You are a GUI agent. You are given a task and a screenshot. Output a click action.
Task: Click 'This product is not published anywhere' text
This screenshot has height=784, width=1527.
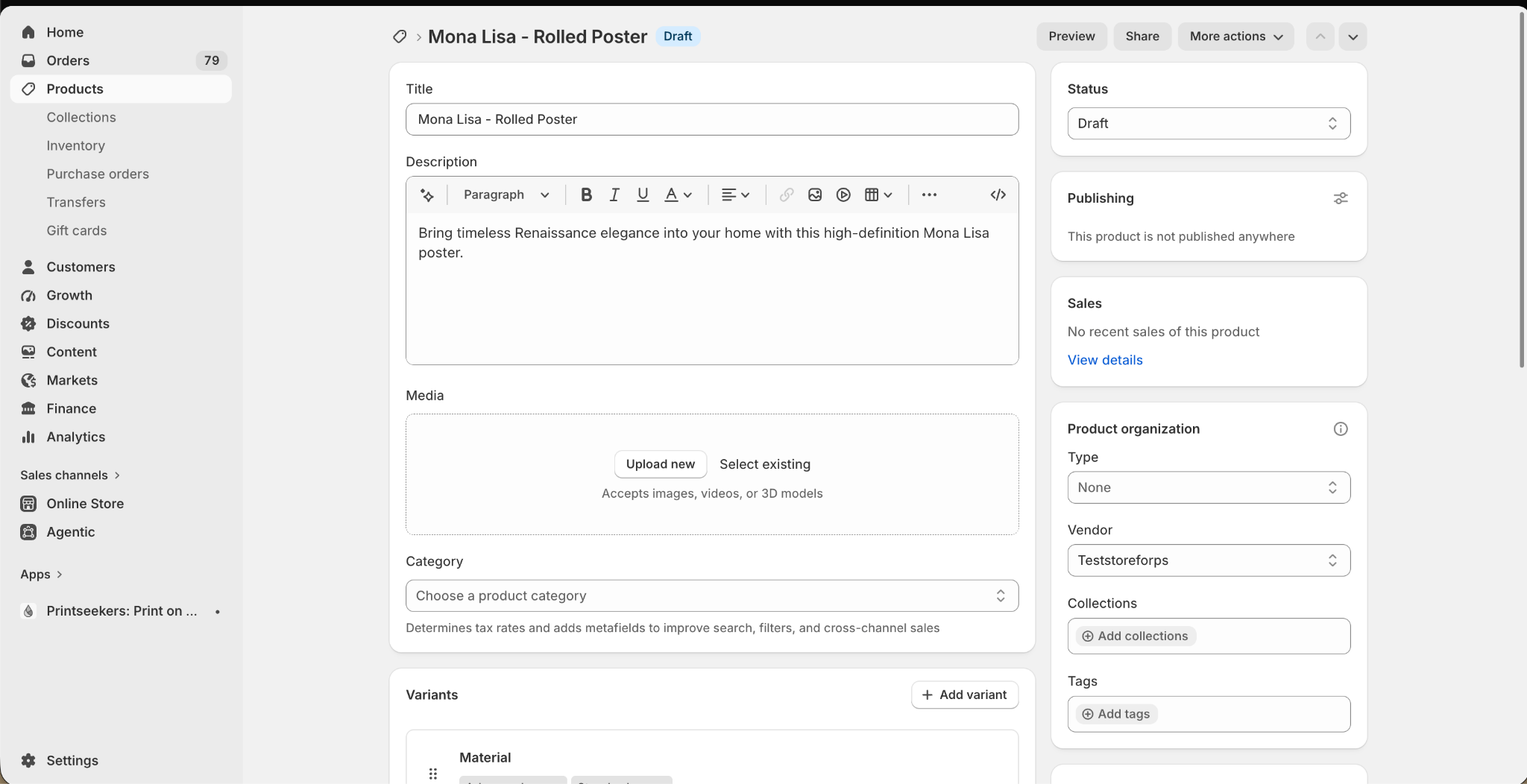pyautogui.click(x=1181, y=236)
